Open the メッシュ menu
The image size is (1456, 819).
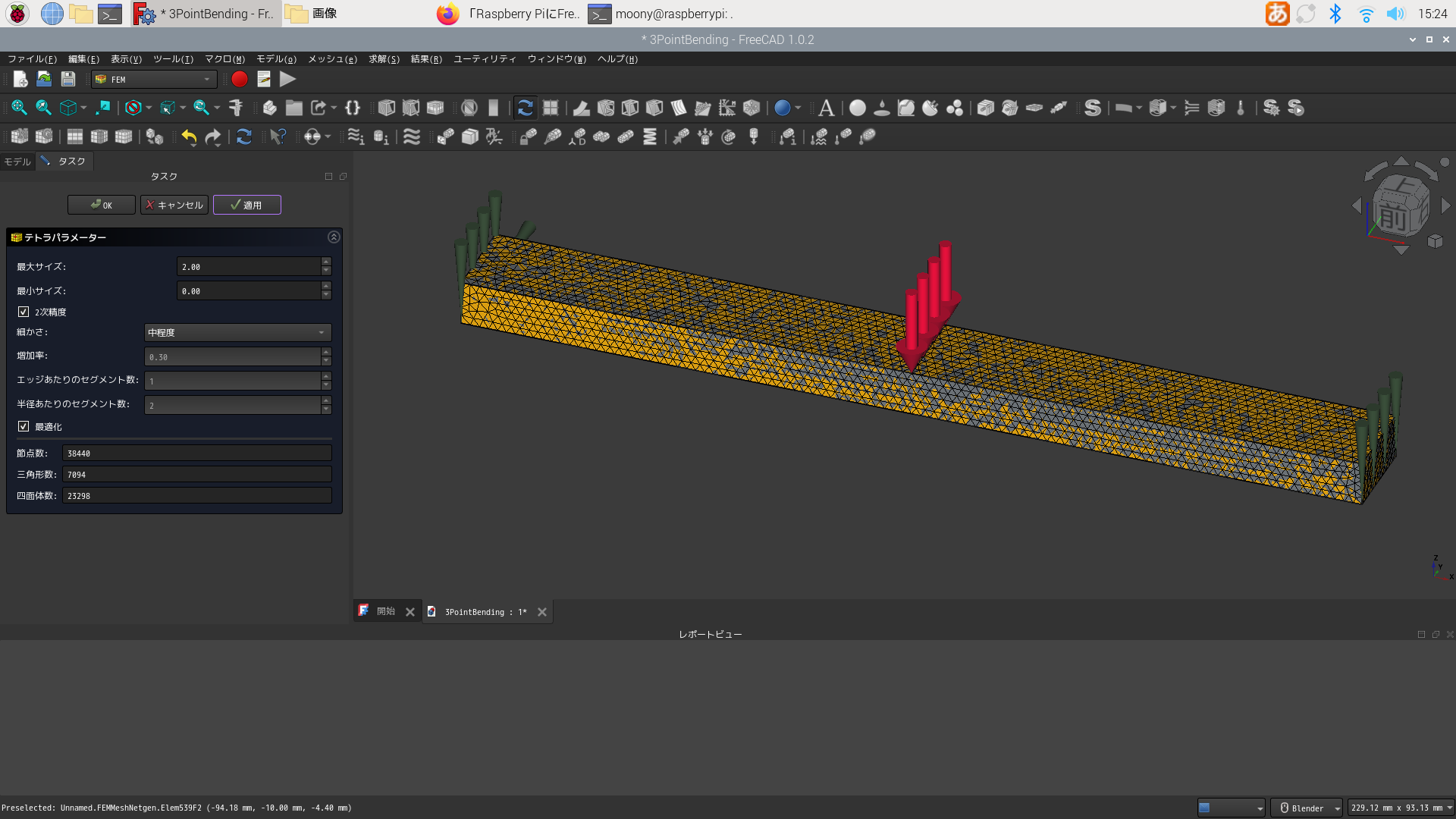[x=331, y=59]
